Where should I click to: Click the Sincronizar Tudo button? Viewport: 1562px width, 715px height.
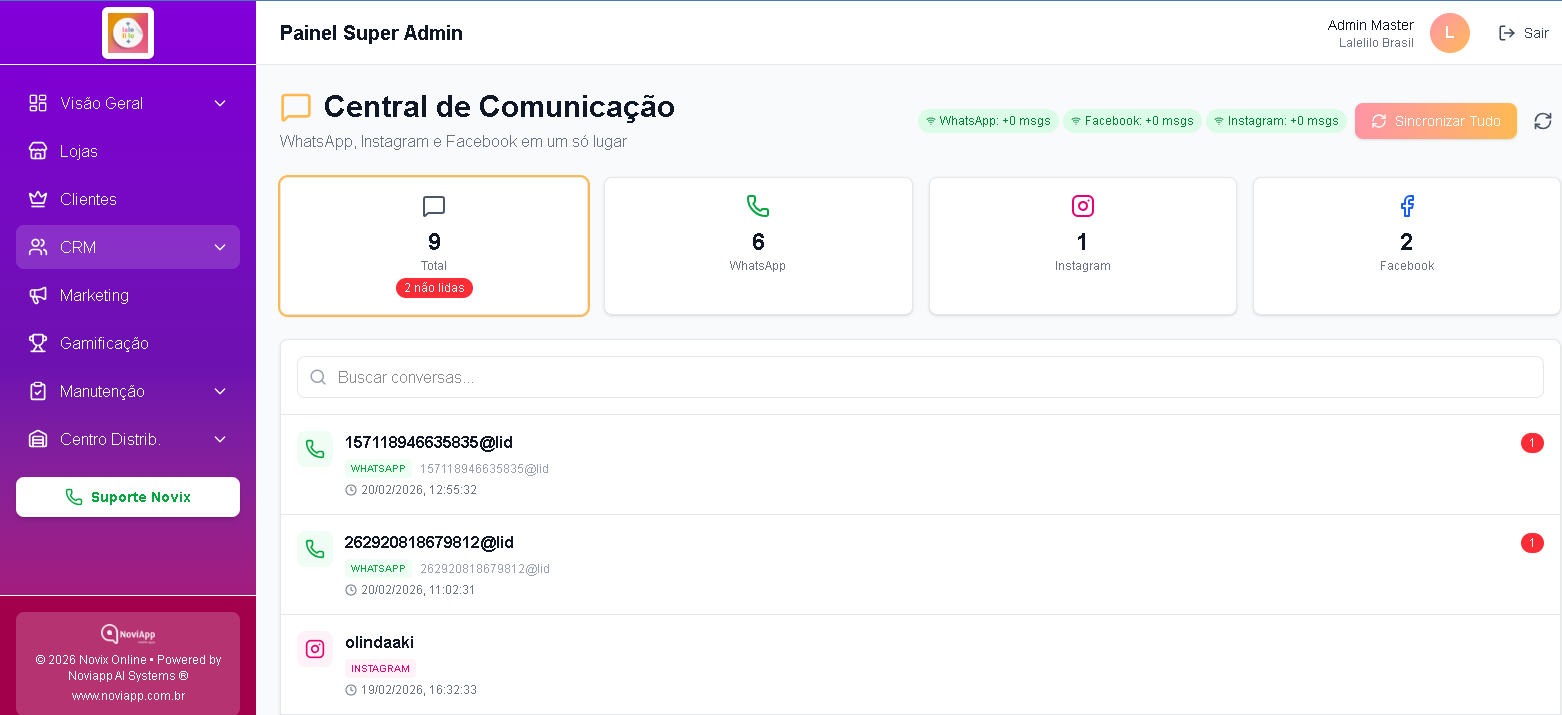click(1435, 120)
